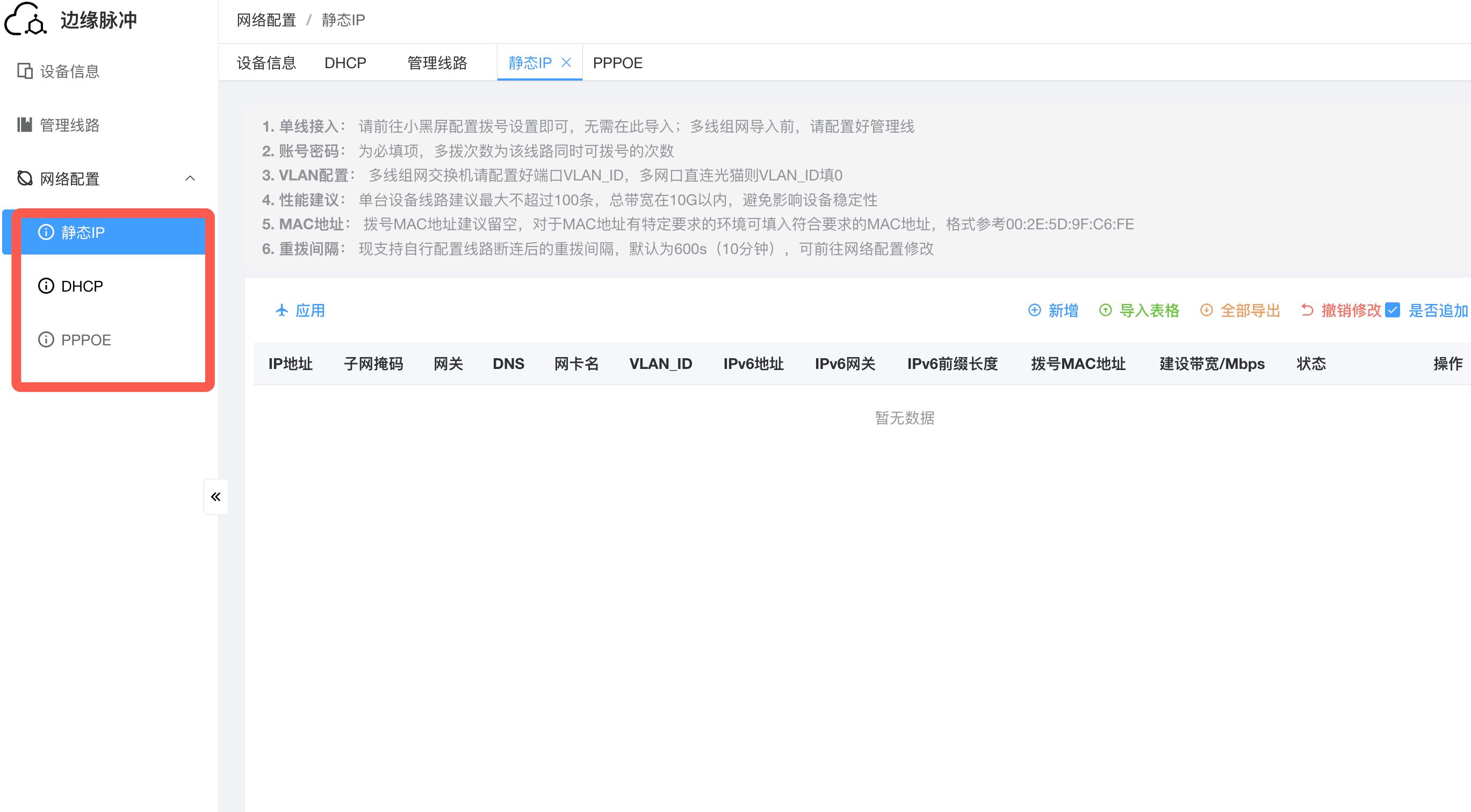Image resolution: width=1471 pixels, height=812 pixels.
Task: Click the info icon next to sidebar PPPOE
Action: pos(46,339)
